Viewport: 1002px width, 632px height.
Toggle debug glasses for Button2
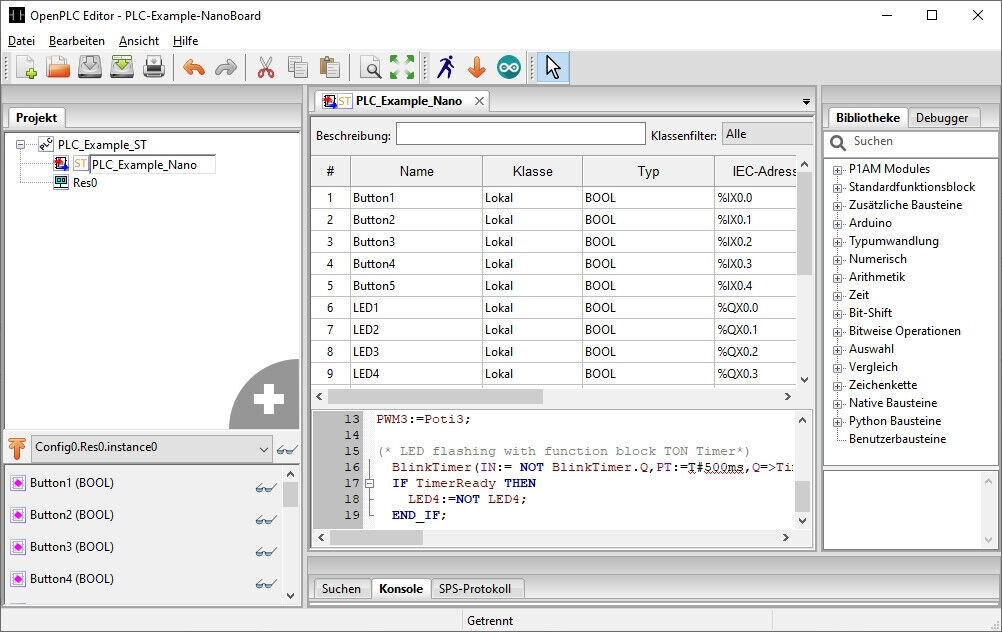[265, 520]
